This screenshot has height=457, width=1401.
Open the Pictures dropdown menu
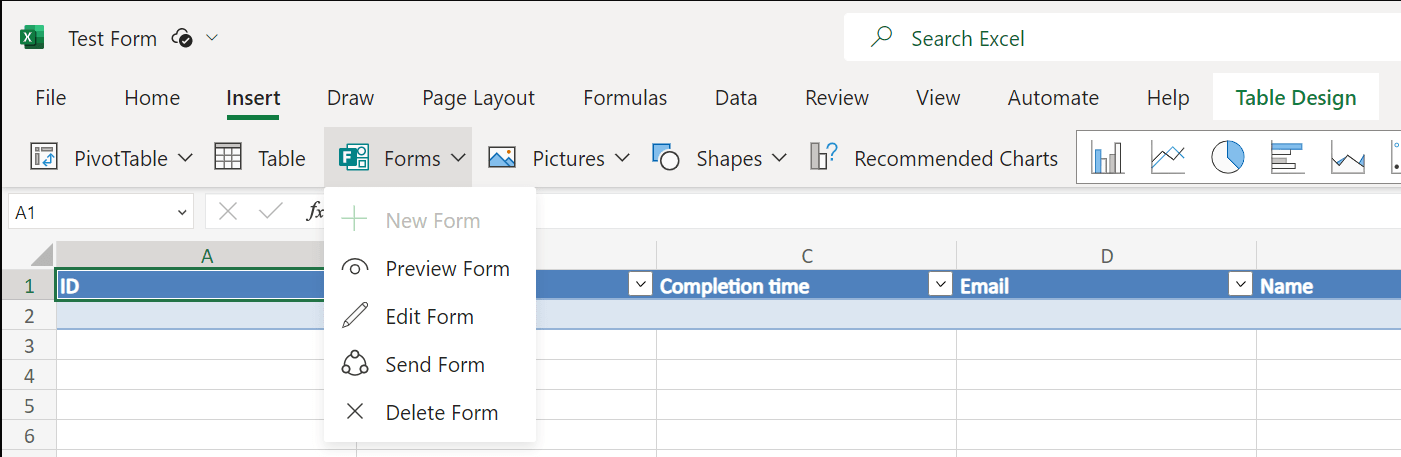622,158
